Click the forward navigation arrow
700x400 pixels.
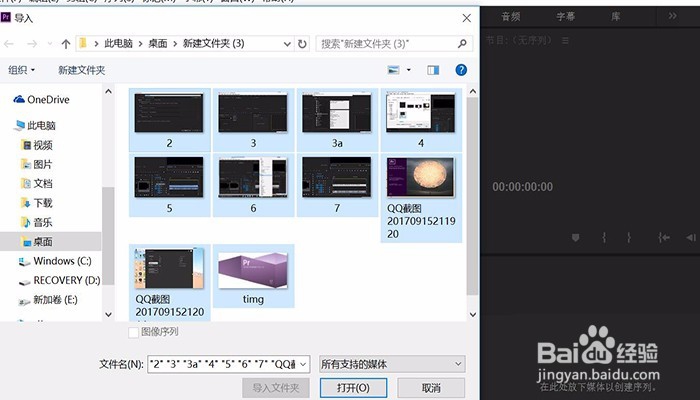[x=32, y=44]
